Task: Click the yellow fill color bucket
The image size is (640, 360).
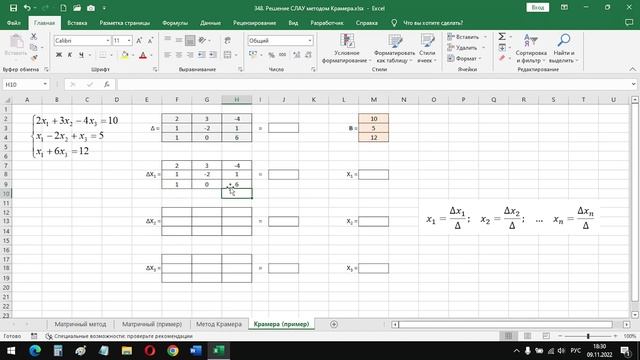Action: [125, 55]
